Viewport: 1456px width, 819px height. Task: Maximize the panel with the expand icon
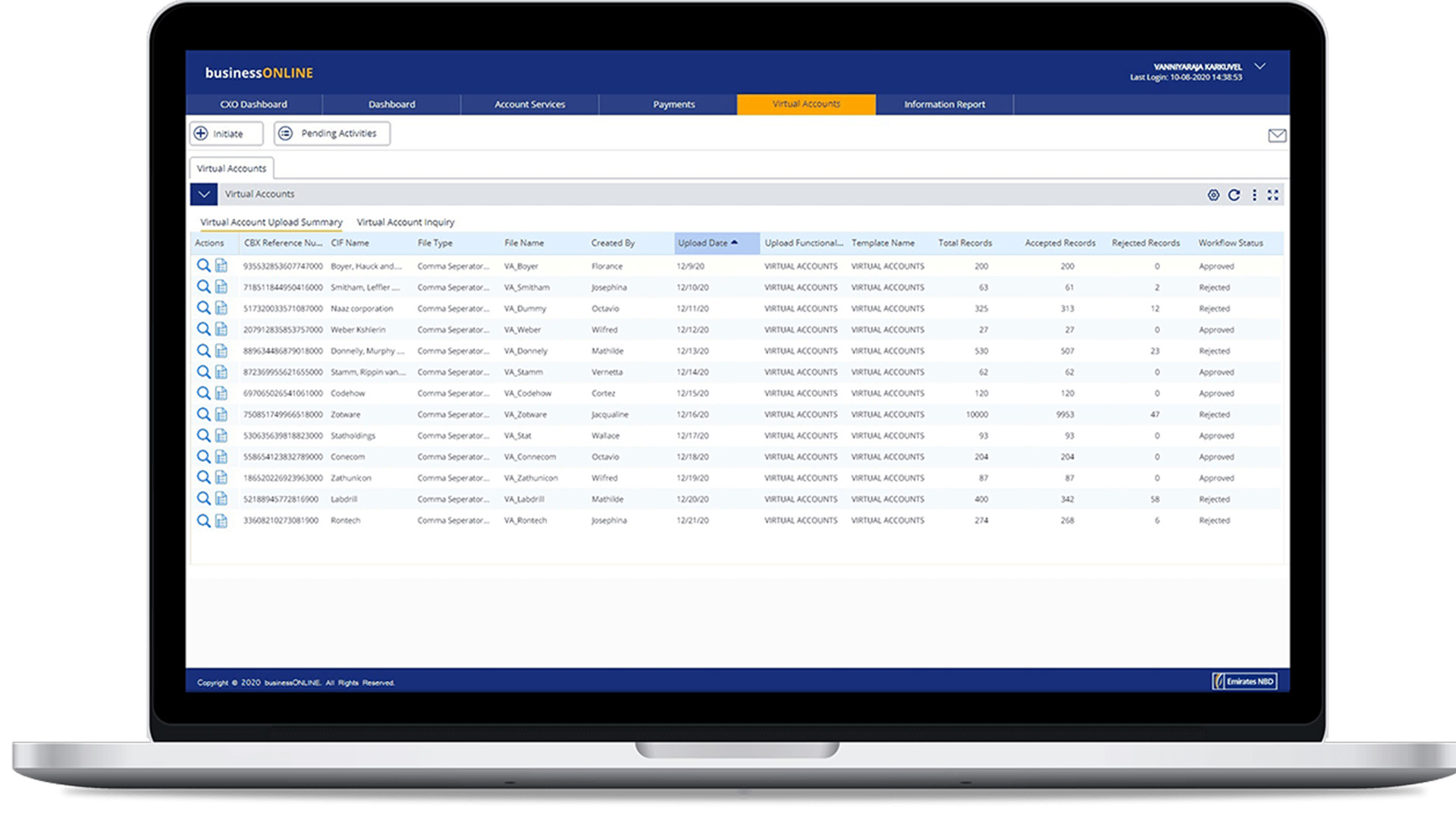click(x=1273, y=195)
